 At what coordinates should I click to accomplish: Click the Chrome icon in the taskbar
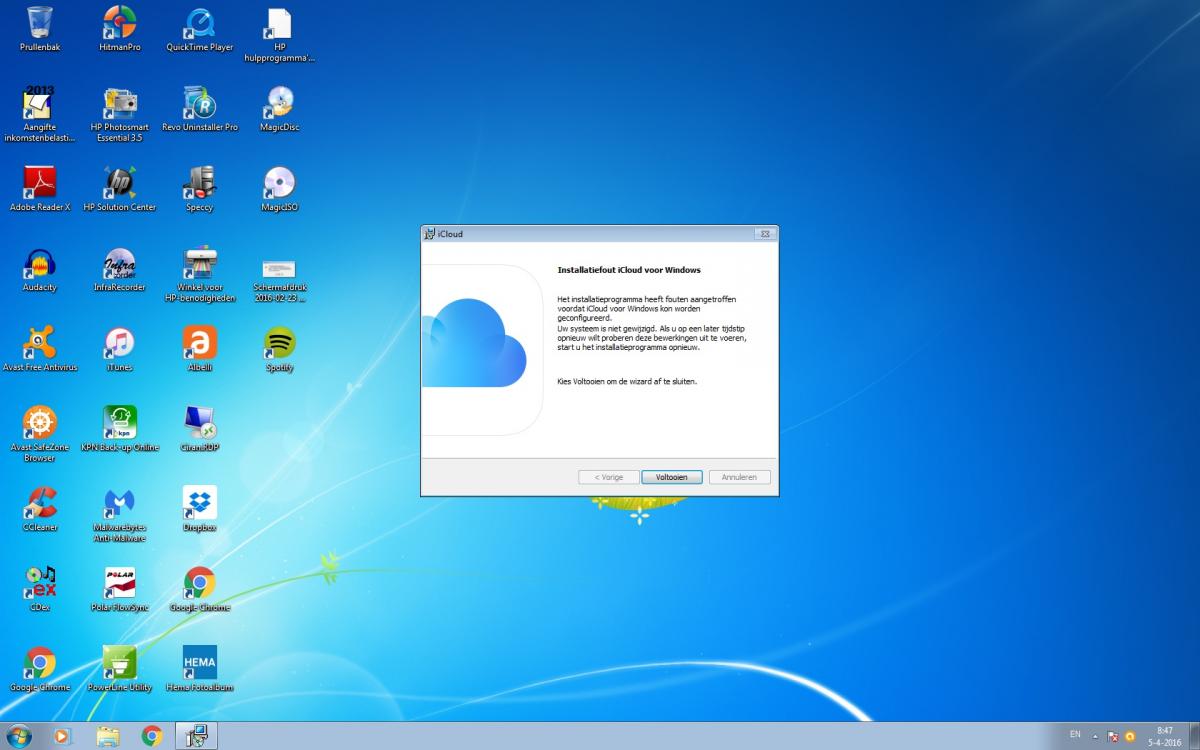(152, 736)
